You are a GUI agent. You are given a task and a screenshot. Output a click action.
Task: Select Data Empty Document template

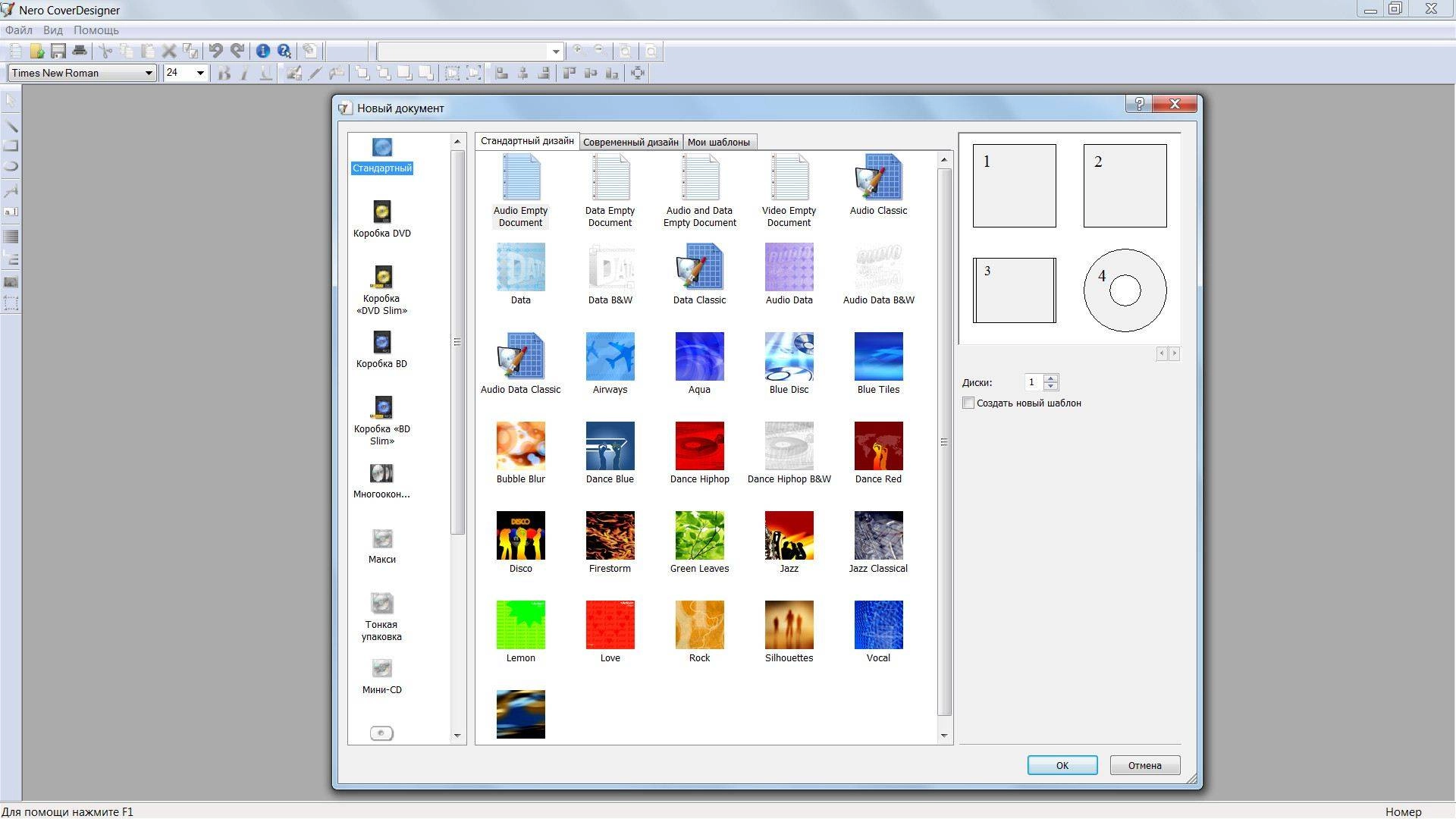pyautogui.click(x=610, y=190)
